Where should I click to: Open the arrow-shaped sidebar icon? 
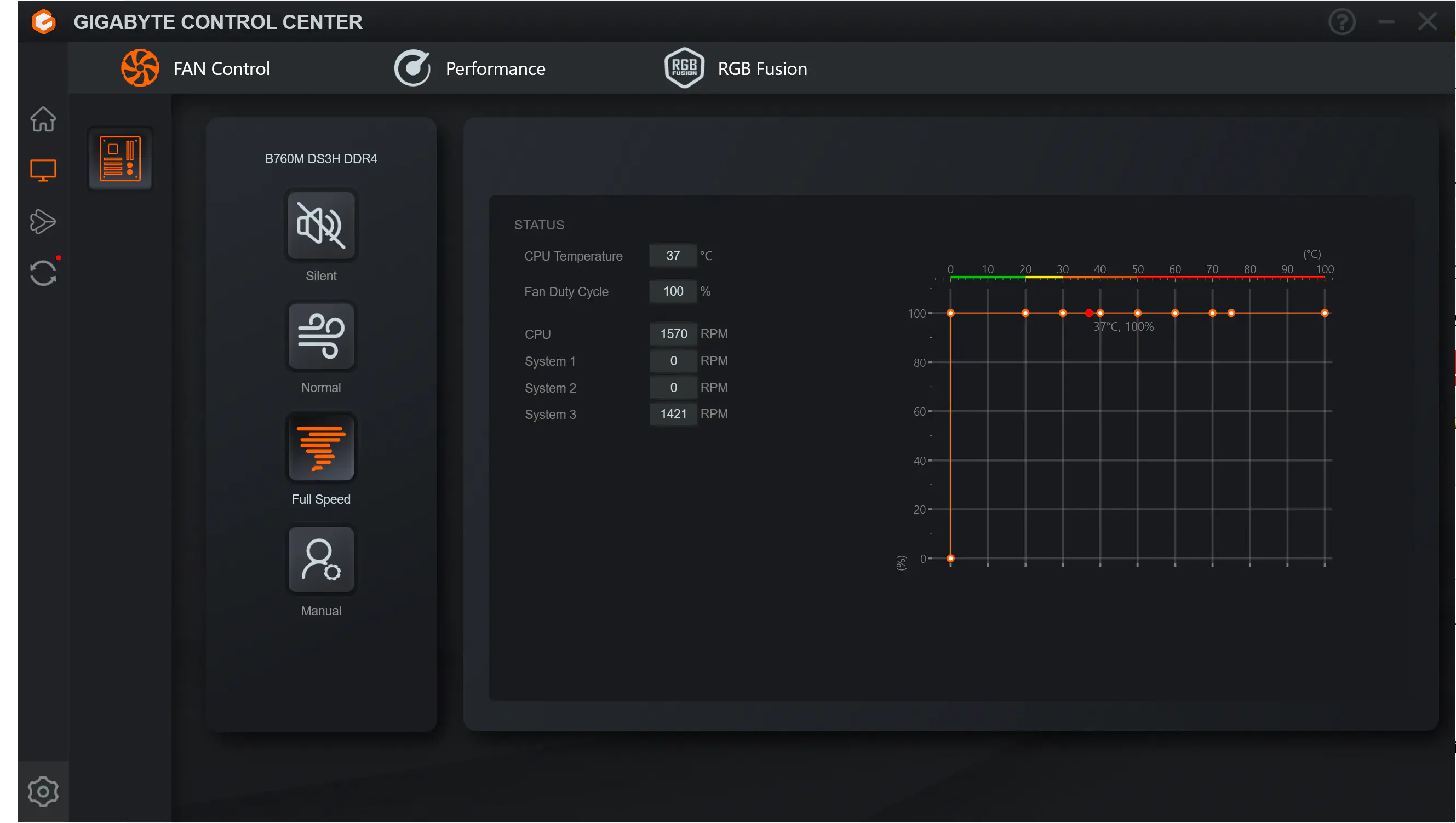[43, 222]
